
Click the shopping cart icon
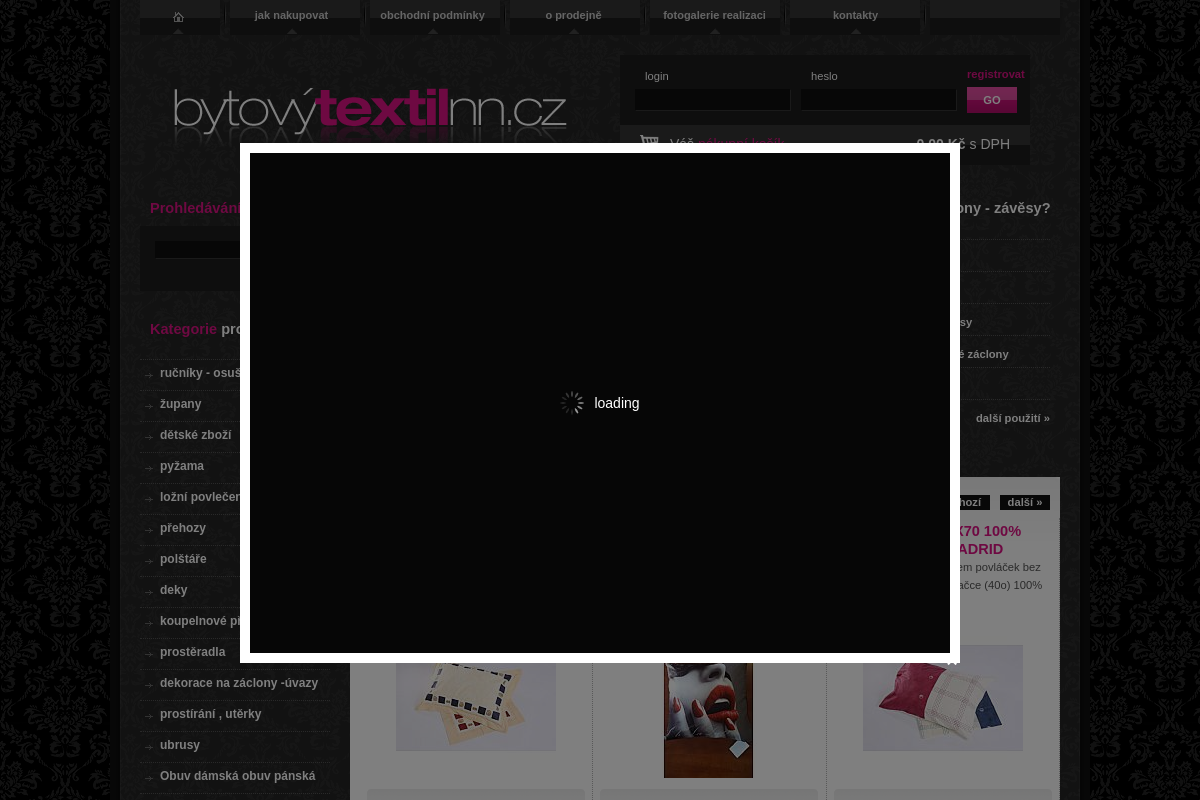click(x=649, y=141)
